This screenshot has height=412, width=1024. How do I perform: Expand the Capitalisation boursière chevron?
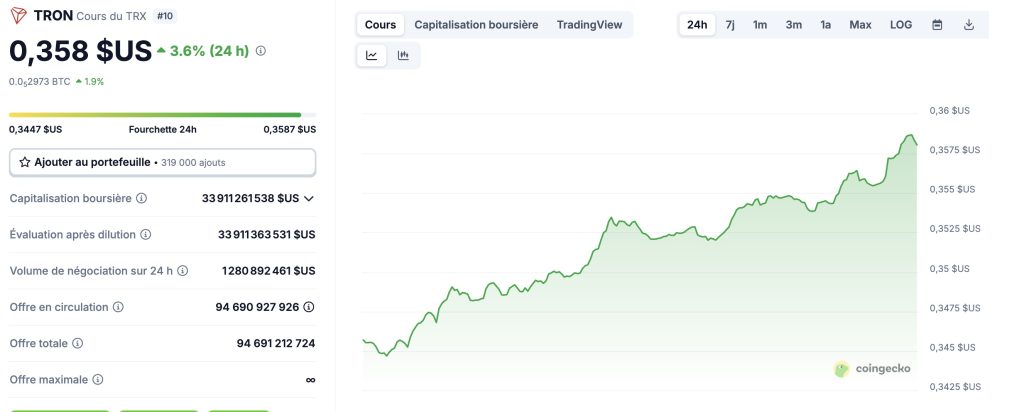(x=309, y=199)
